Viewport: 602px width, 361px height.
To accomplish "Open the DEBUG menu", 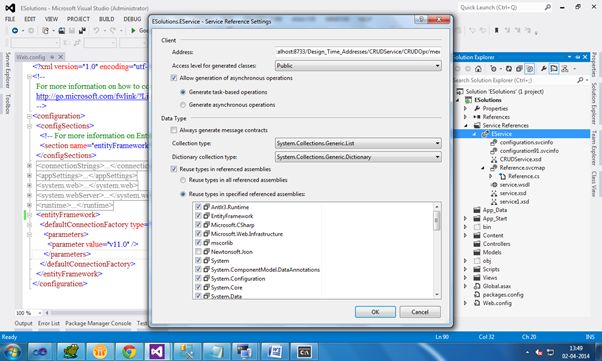I will pyautogui.click(x=132, y=19).
